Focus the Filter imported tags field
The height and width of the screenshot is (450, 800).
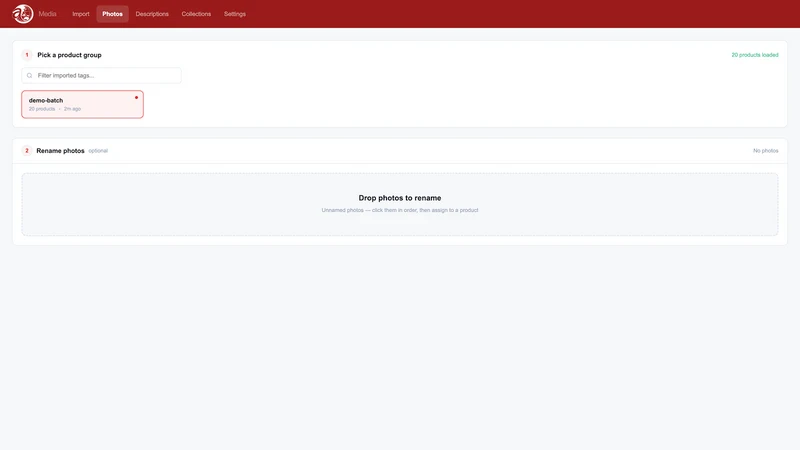click(x=101, y=76)
